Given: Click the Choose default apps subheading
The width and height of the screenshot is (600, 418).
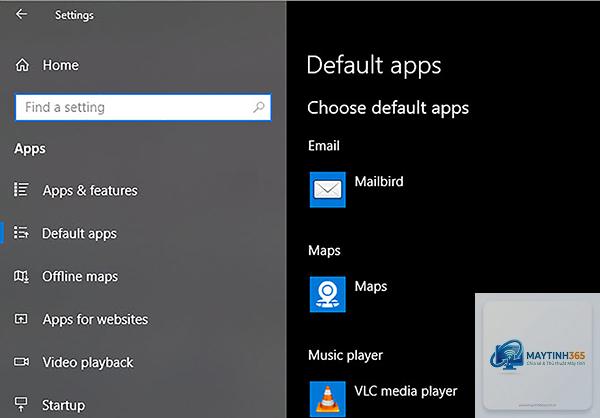Looking at the screenshot, I should (388, 108).
